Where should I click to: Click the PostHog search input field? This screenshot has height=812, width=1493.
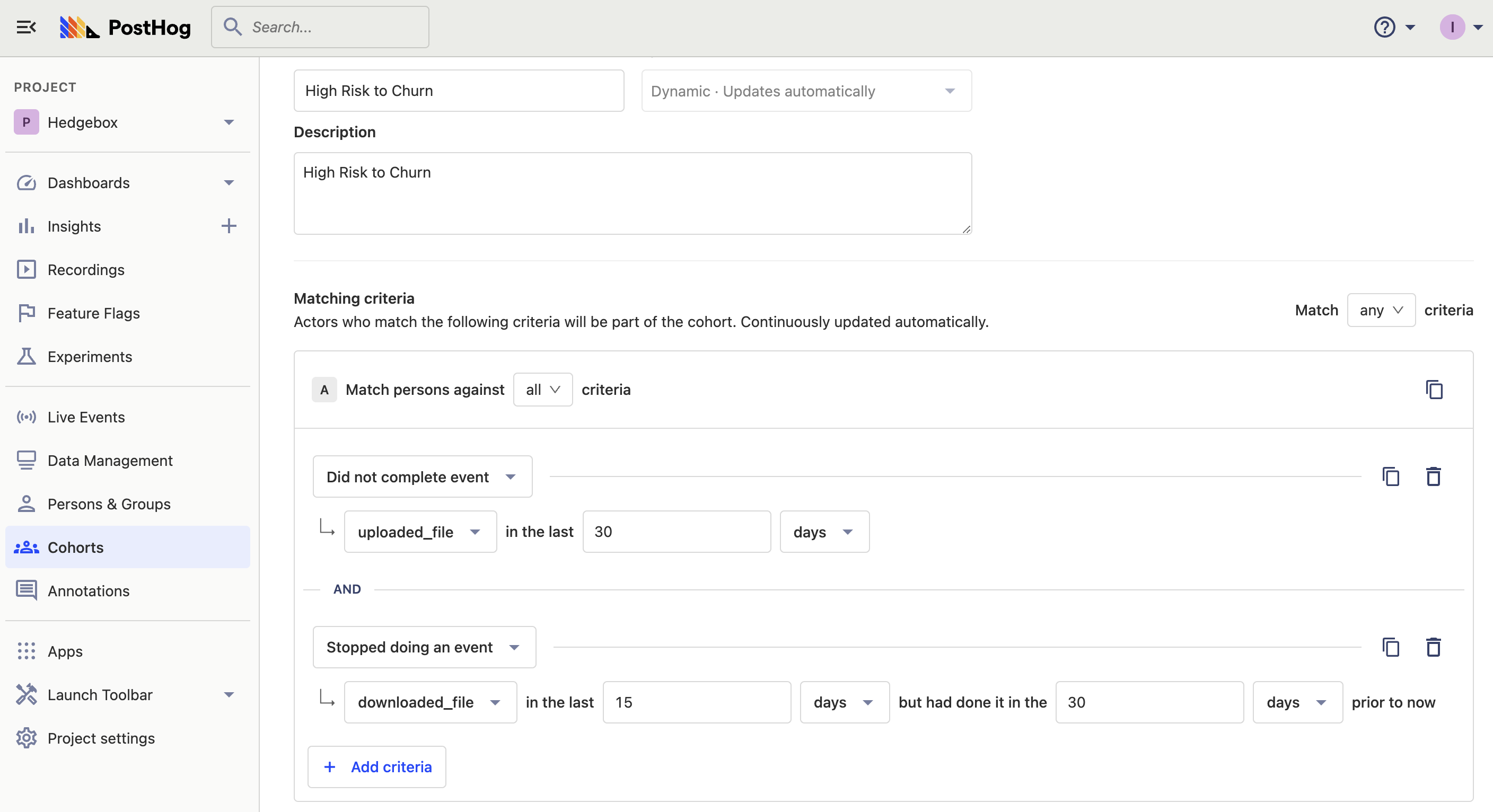point(320,27)
